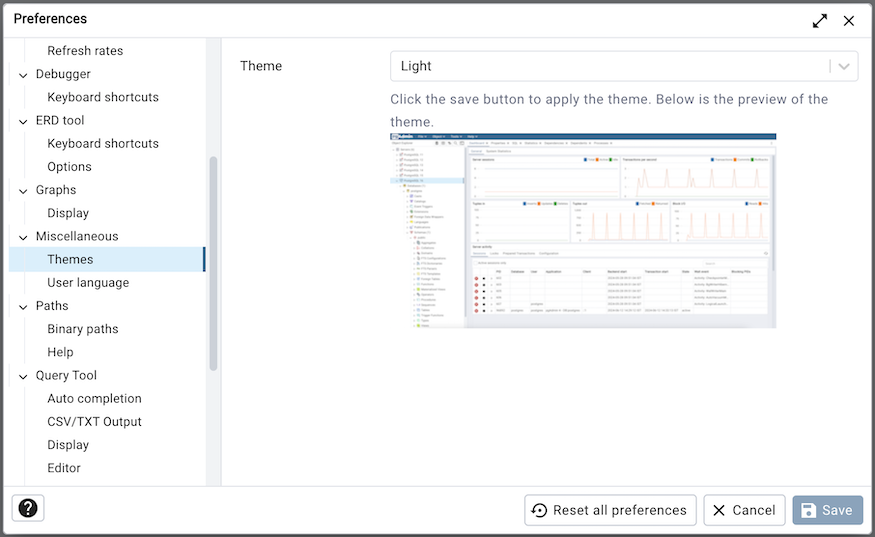This screenshot has height=537, width=875.
Task: Open Auto completion preferences
Action: pyautogui.click(x=94, y=399)
